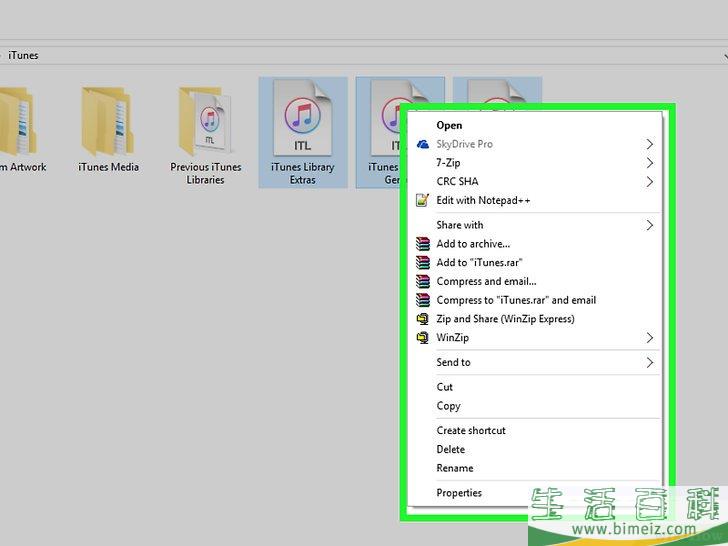Click the WinRAR icon beside Add to archive

(422, 244)
